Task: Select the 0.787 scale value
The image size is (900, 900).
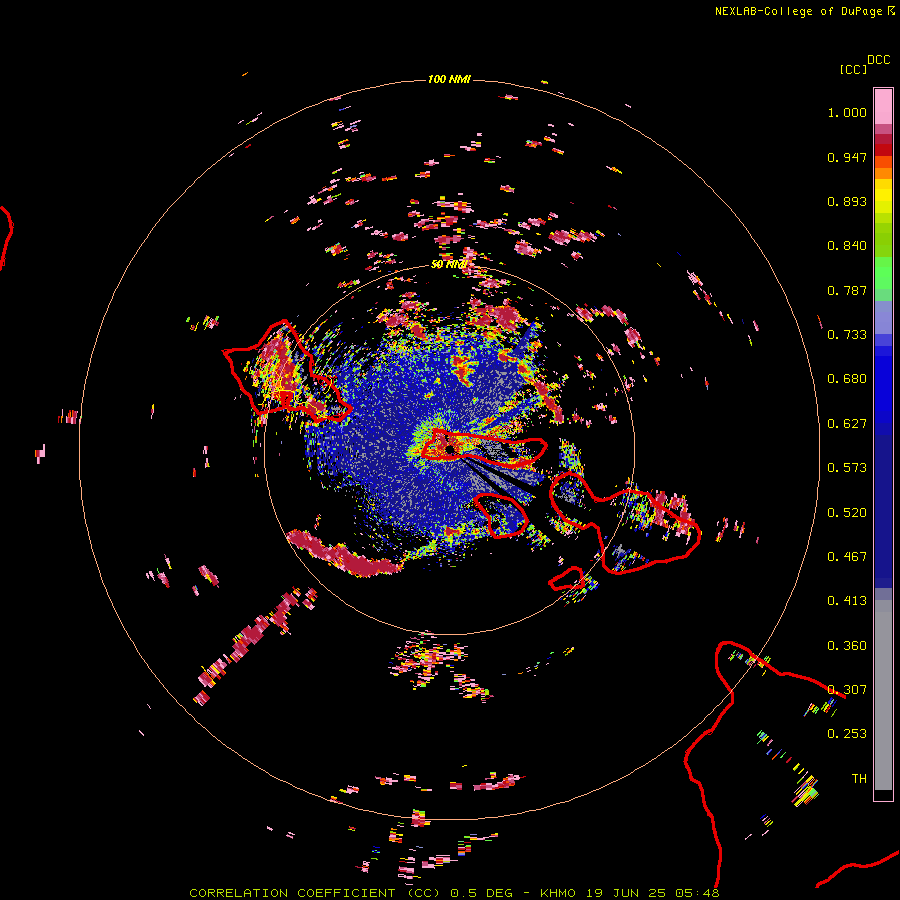Action: (847, 290)
